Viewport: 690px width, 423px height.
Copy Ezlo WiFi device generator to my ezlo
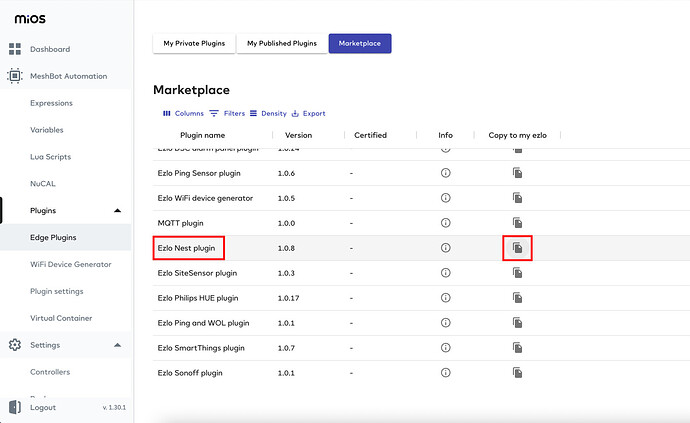pyautogui.click(x=518, y=198)
